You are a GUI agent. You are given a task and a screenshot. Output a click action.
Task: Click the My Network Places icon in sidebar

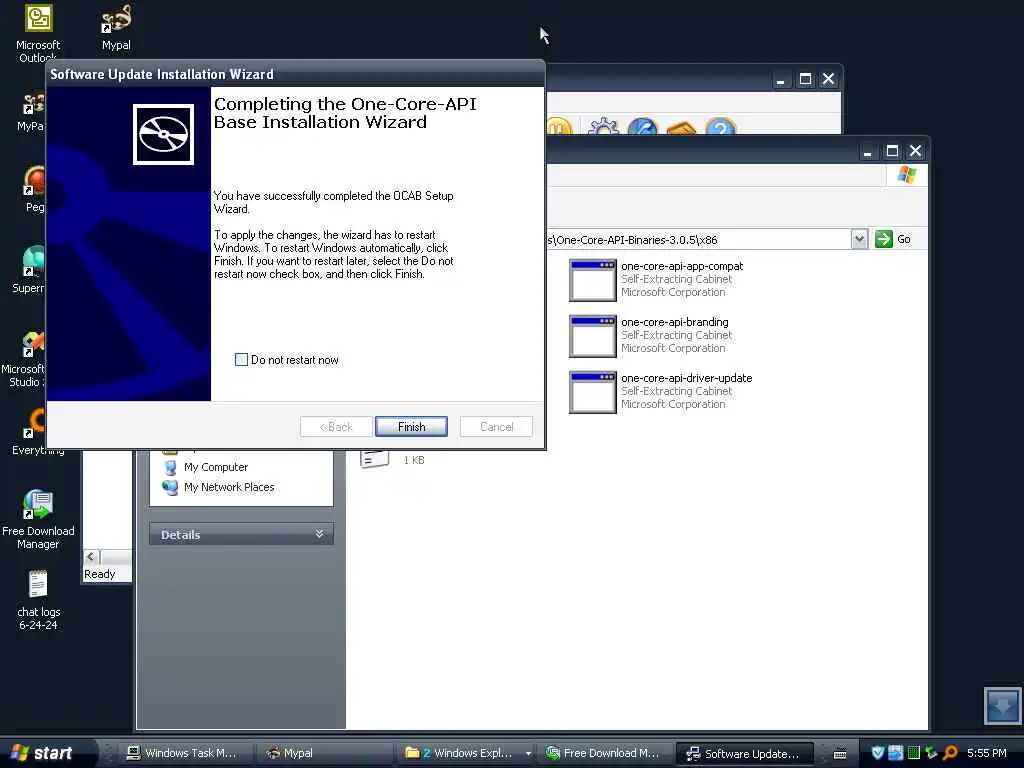[x=170, y=488]
